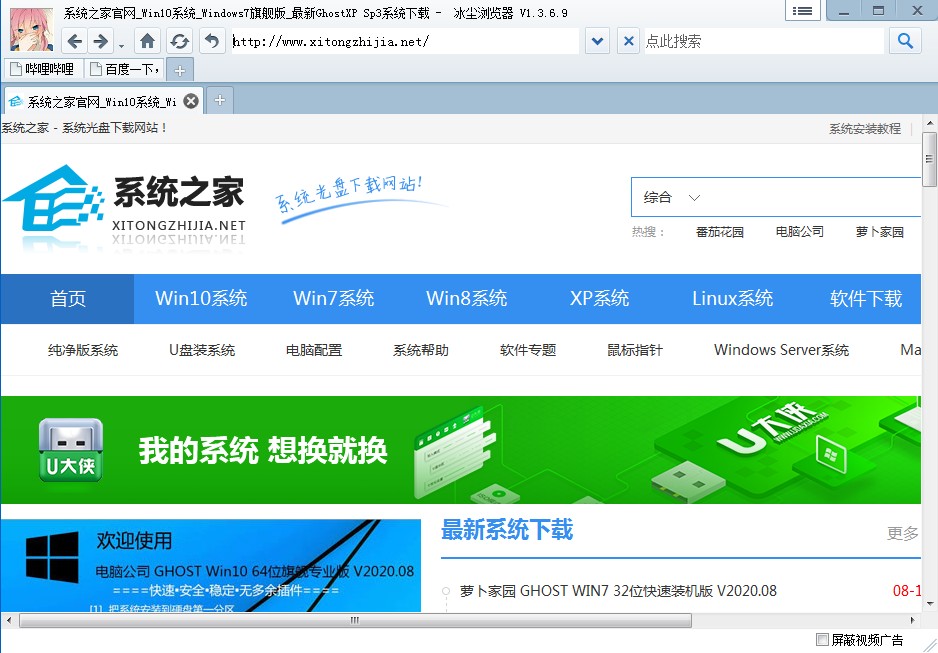This screenshot has height=653, width=938.
Task: Maximize the 冰尘浏览器 window
Action: [x=878, y=11]
